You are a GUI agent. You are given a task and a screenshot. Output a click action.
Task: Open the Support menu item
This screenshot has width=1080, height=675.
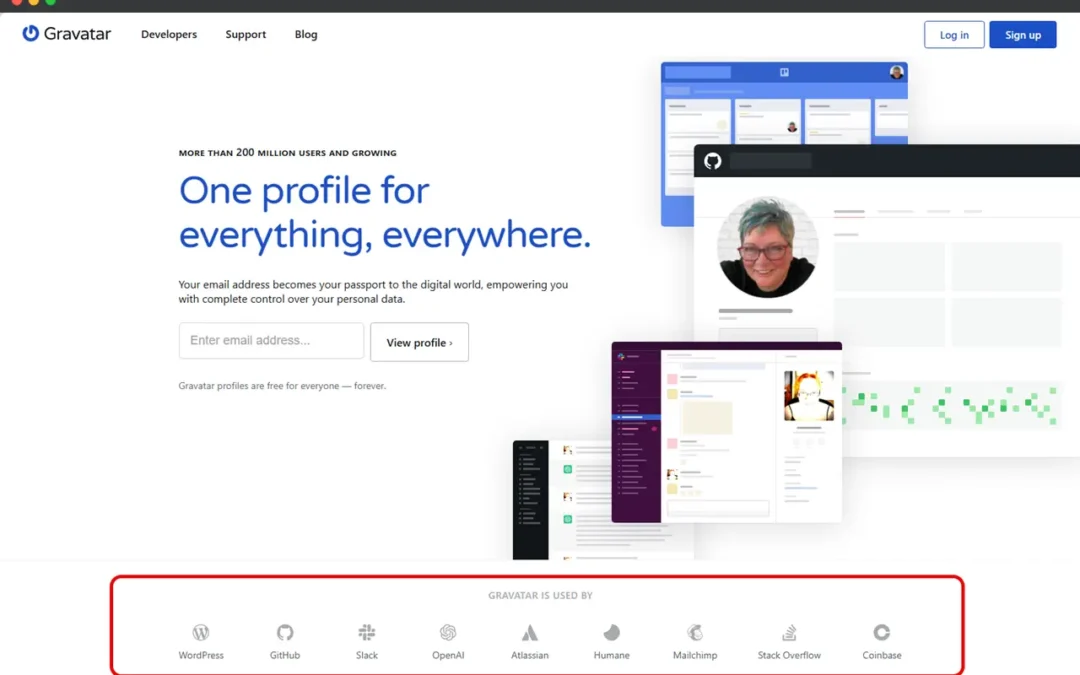point(245,34)
